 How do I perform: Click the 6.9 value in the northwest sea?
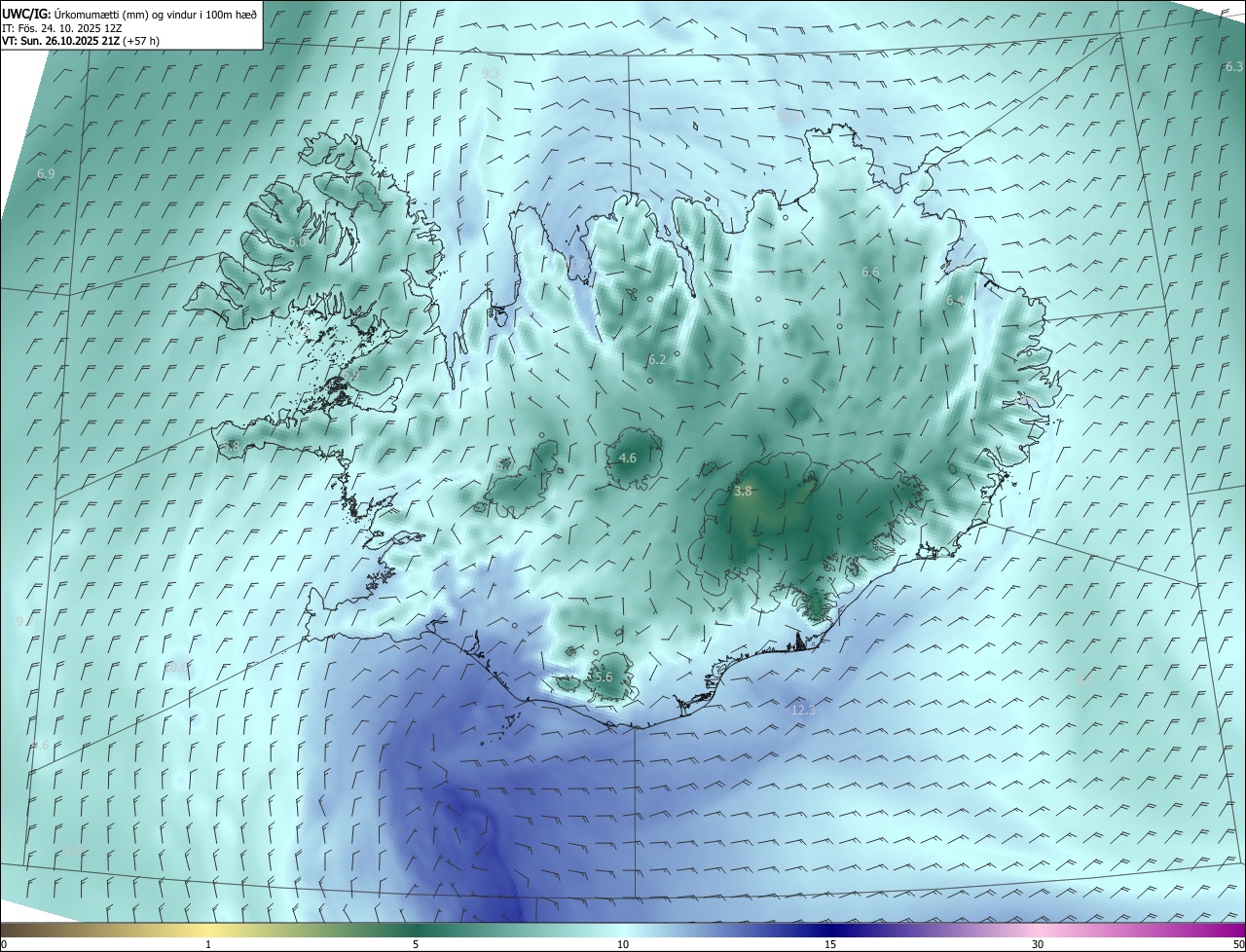pos(46,173)
